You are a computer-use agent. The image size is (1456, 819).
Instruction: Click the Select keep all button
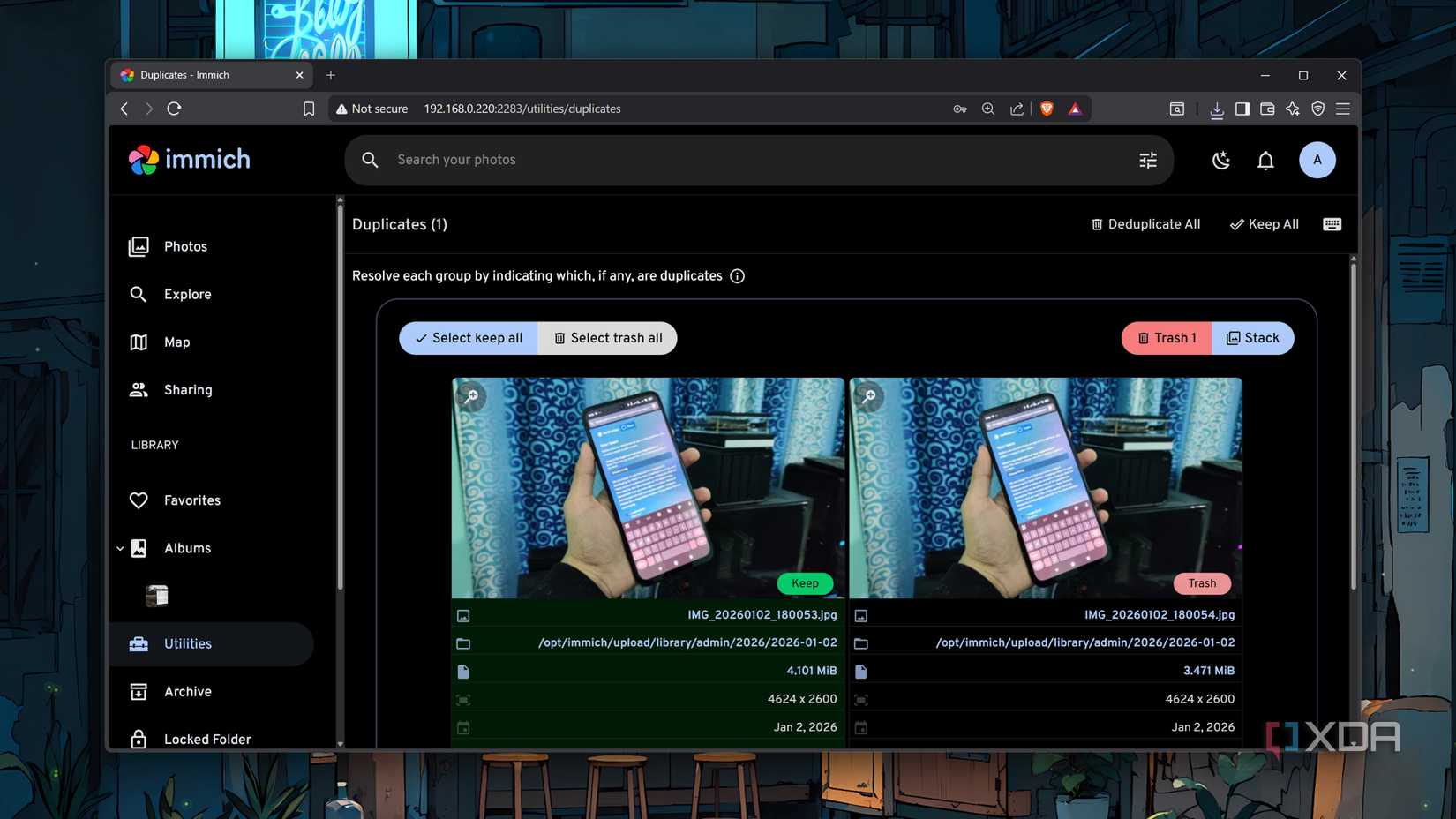(468, 338)
